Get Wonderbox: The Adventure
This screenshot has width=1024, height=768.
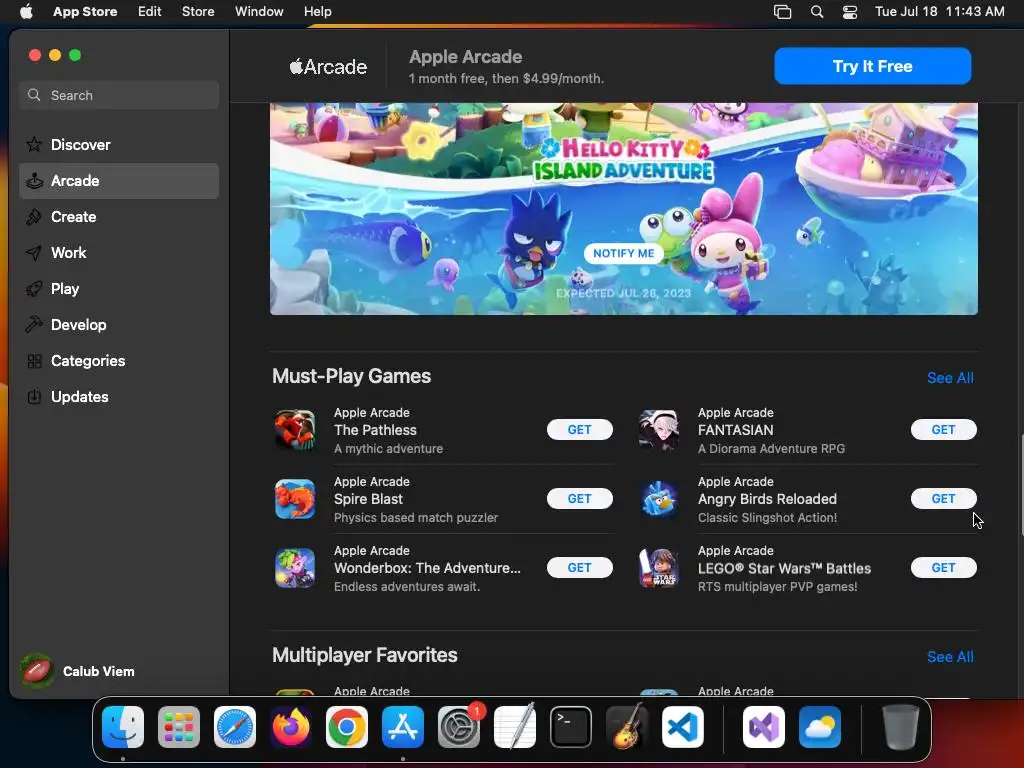(x=579, y=568)
